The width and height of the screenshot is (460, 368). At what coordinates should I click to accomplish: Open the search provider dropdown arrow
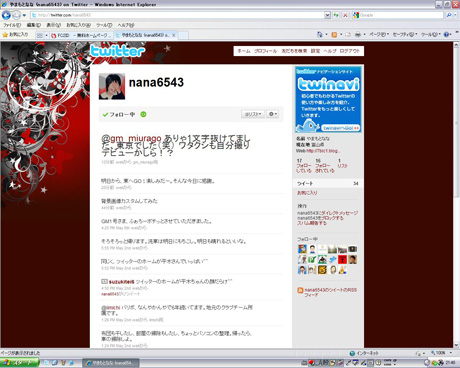(x=456, y=15)
